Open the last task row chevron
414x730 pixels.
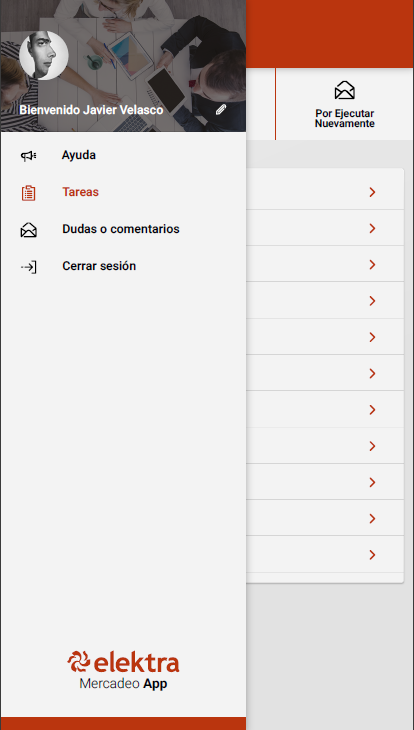[x=372, y=555]
